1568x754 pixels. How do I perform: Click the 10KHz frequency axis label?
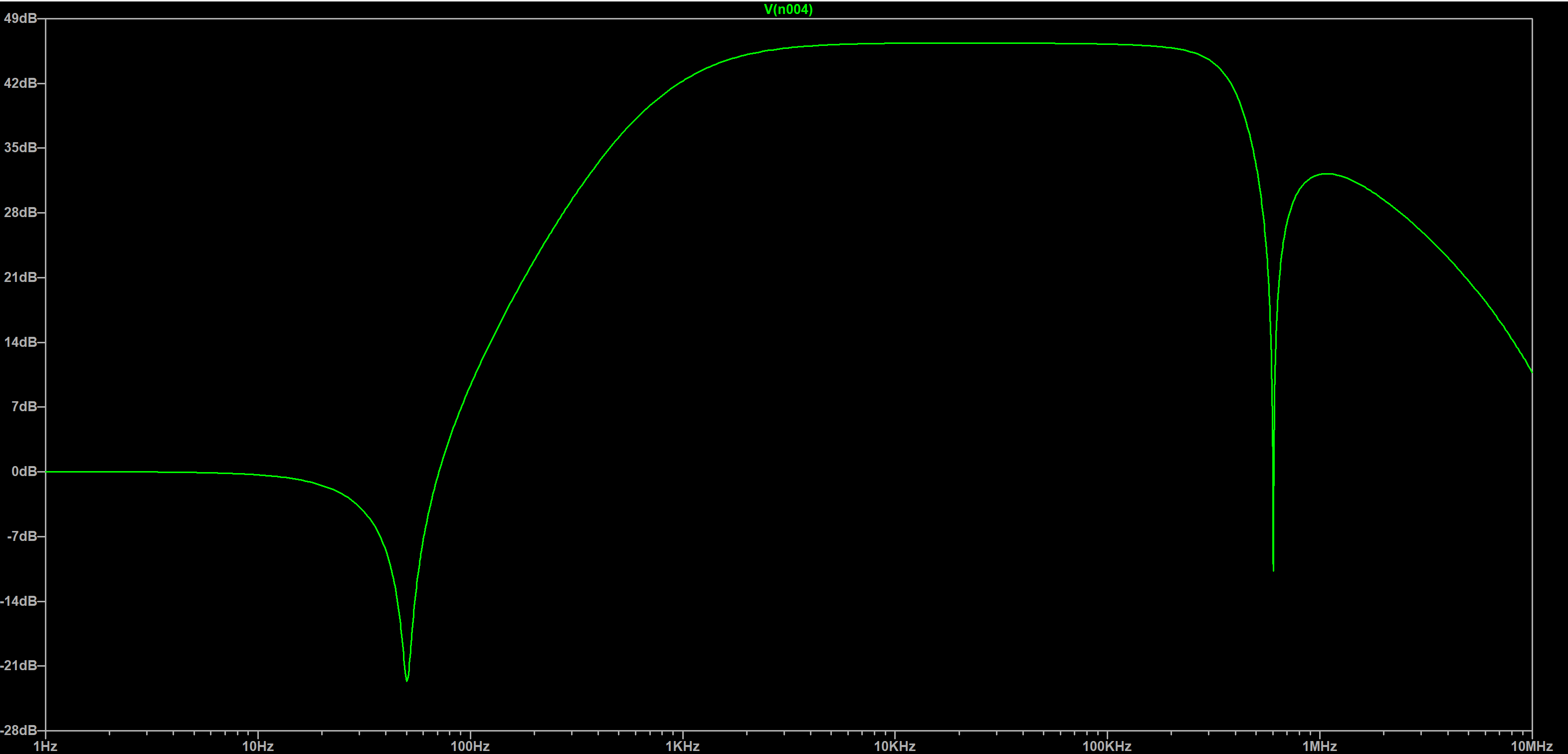click(x=895, y=746)
